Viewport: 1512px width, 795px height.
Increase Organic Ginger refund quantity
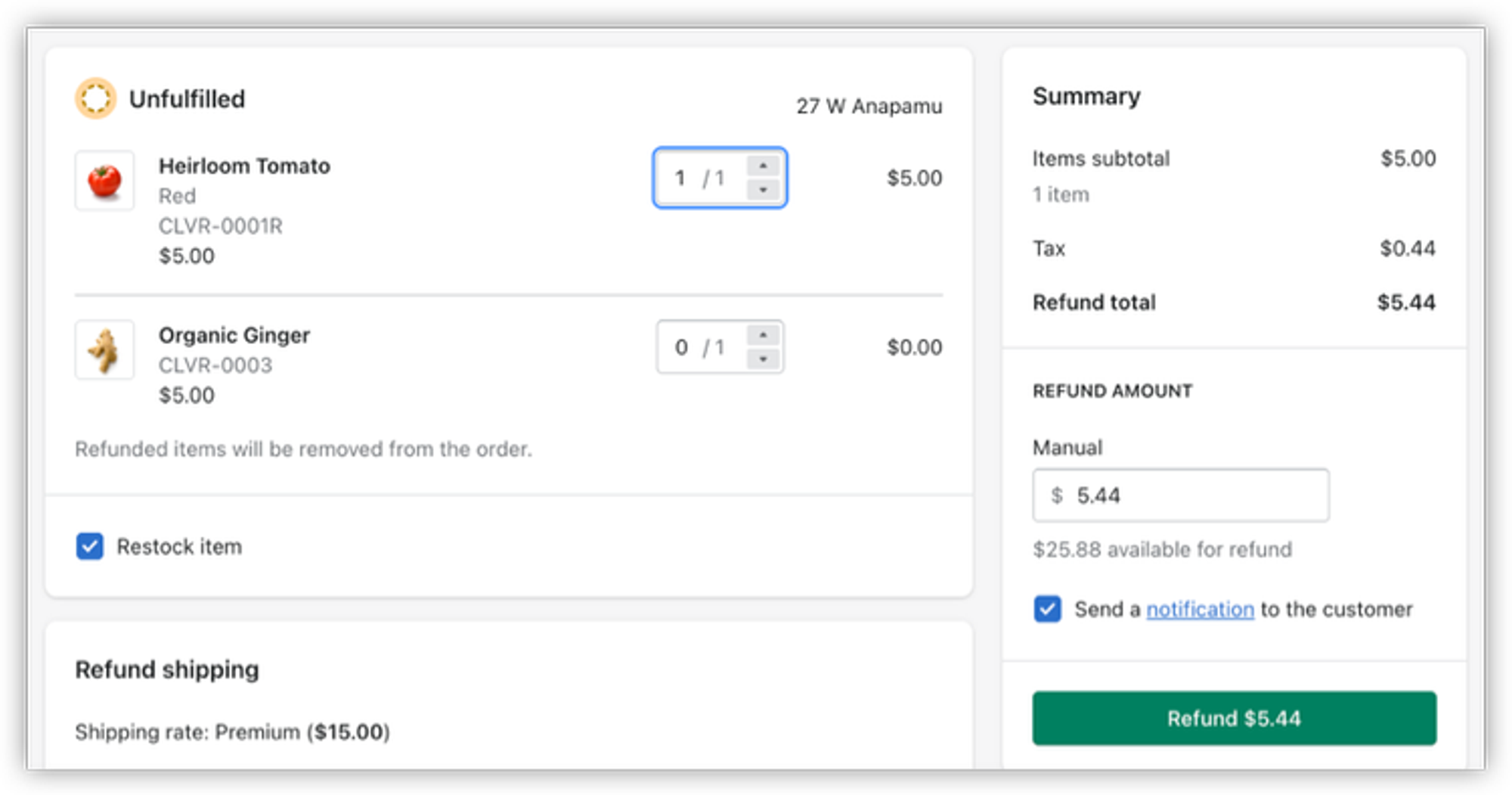pos(763,335)
